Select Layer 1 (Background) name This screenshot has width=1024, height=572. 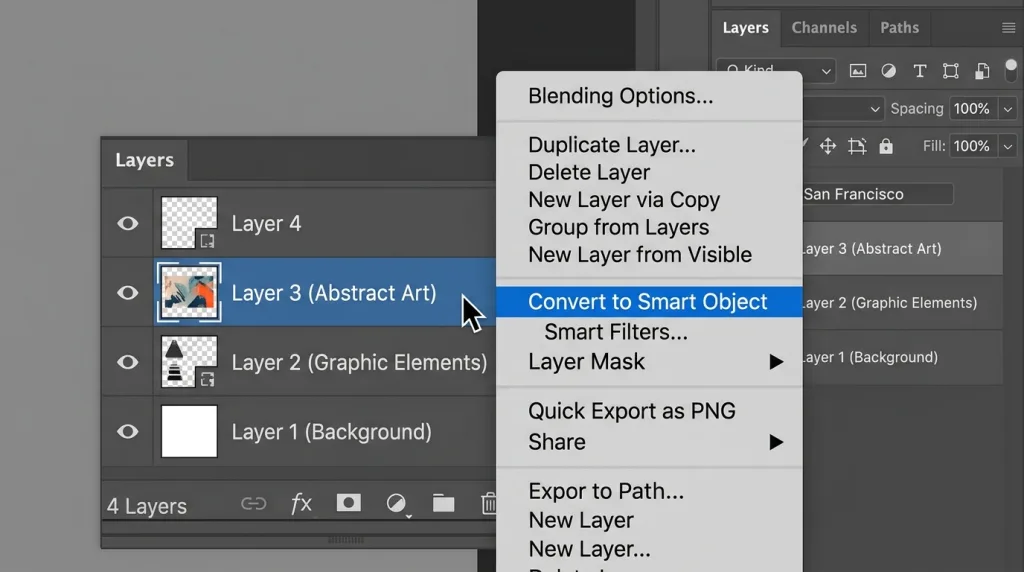tap(331, 432)
